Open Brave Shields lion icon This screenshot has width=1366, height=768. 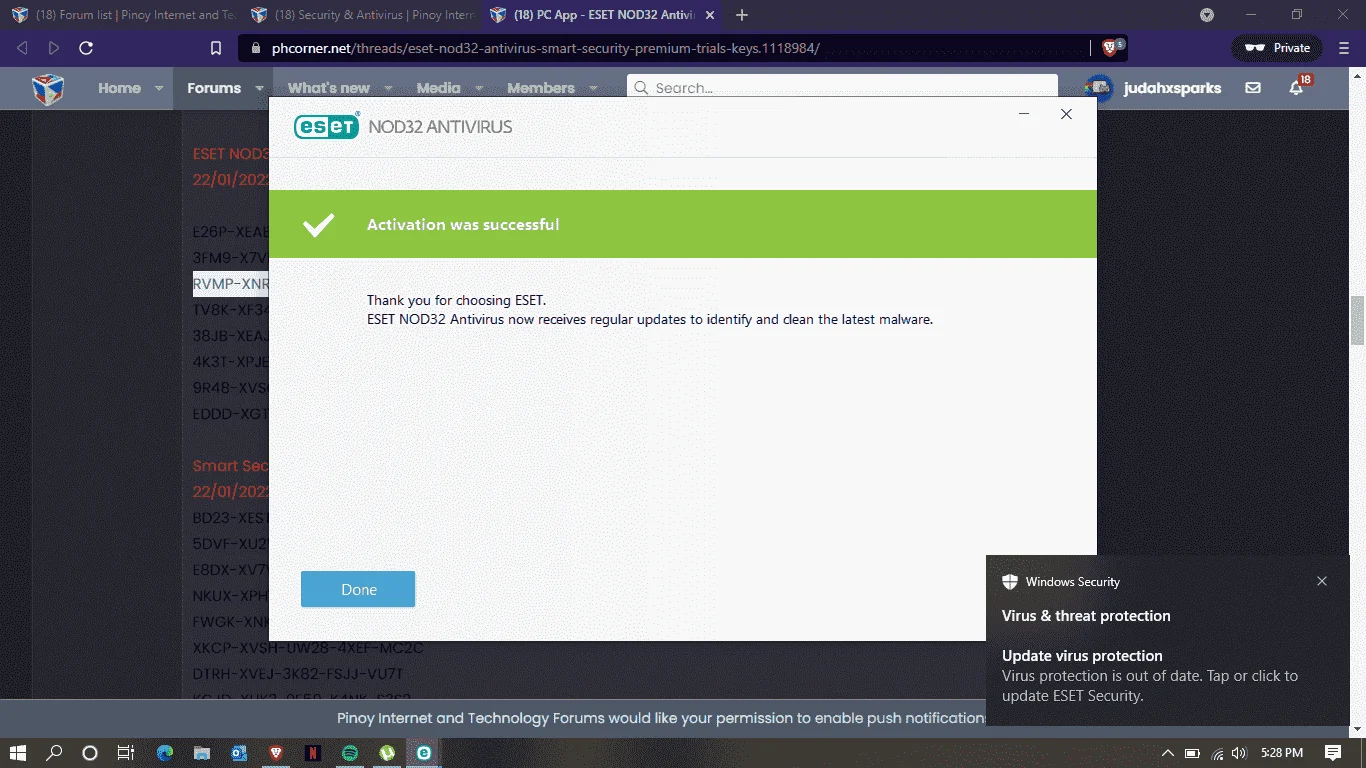click(x=1111, y=47)
